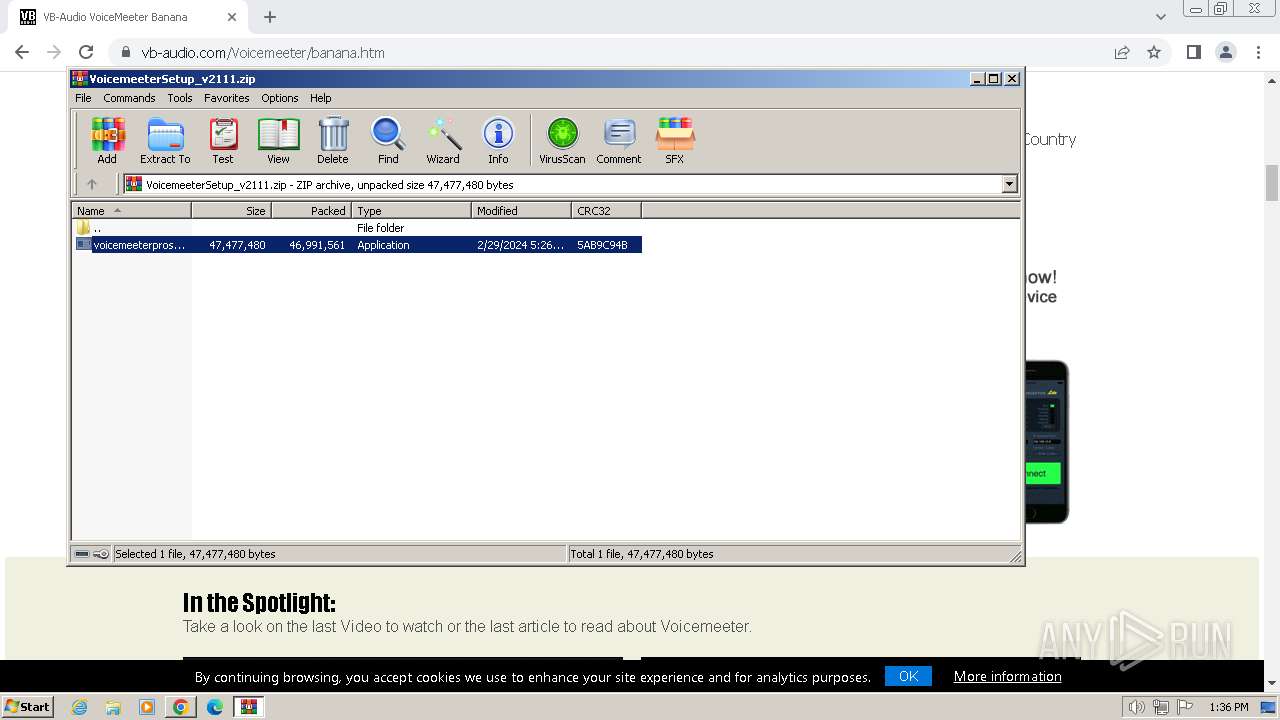
Task: Click OK on the cookie banner
Action: [x=908, y=676]
